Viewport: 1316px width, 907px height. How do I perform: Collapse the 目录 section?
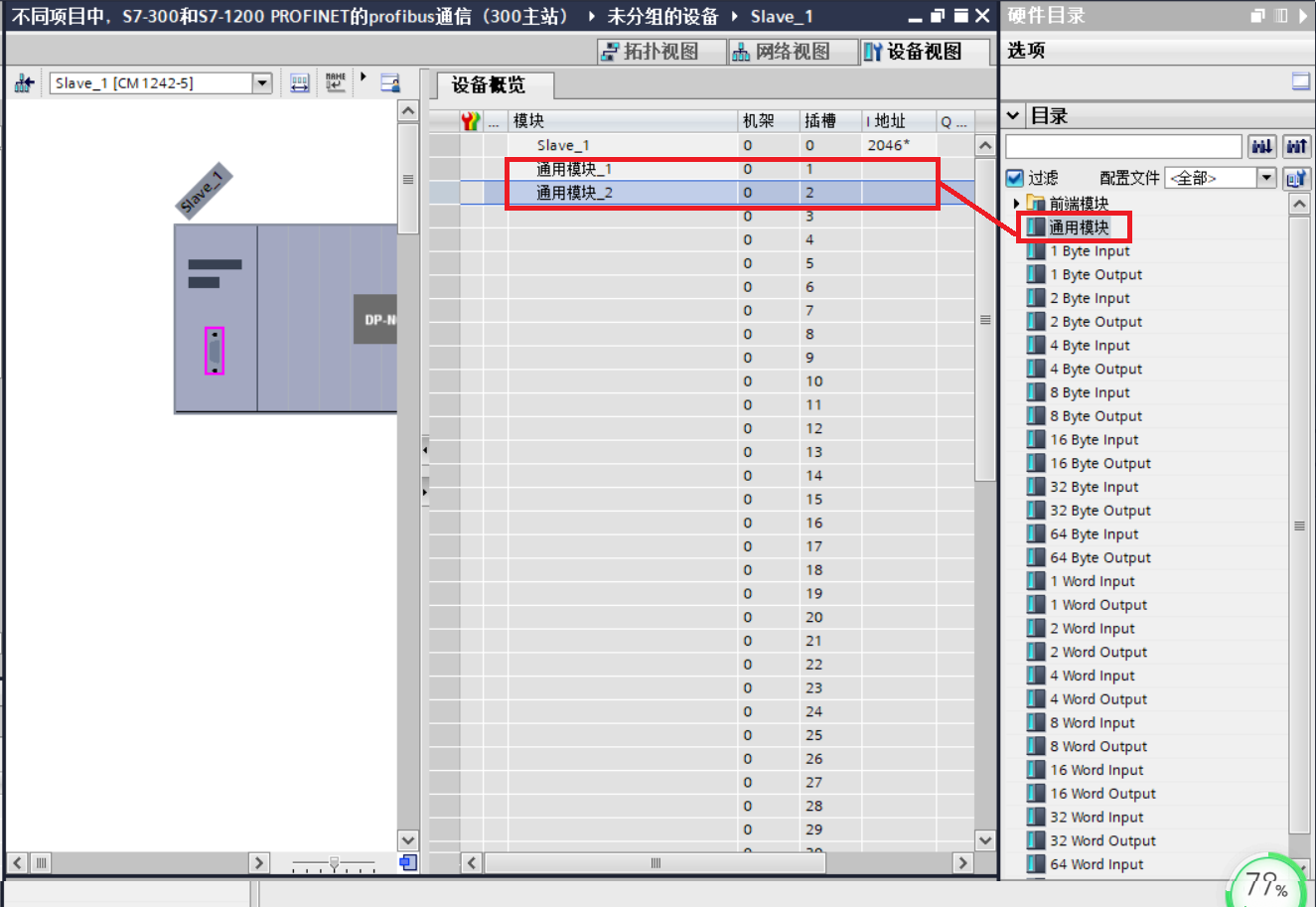pyautogui.click(x=1013, y=116)
